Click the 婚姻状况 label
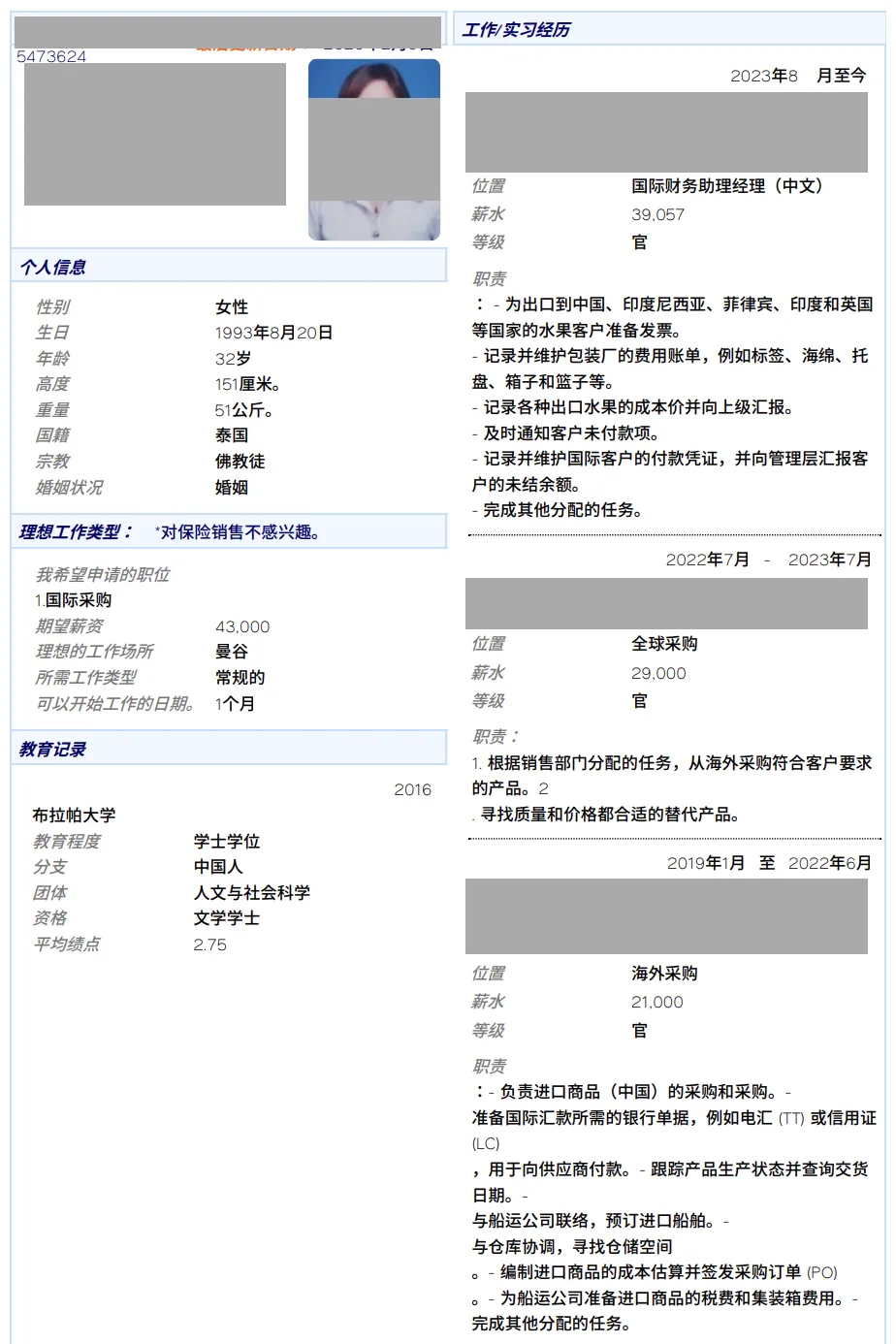This screenshot has width=896, height=1344. (x=69, y=487)
